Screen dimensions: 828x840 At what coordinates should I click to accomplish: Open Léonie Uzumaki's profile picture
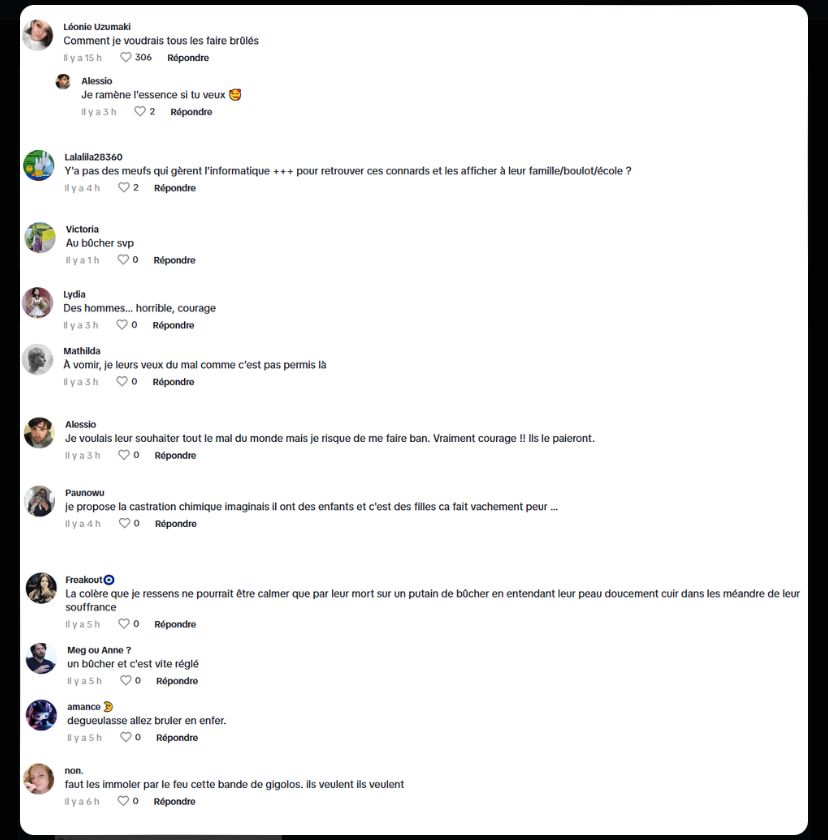click(37, 35)
